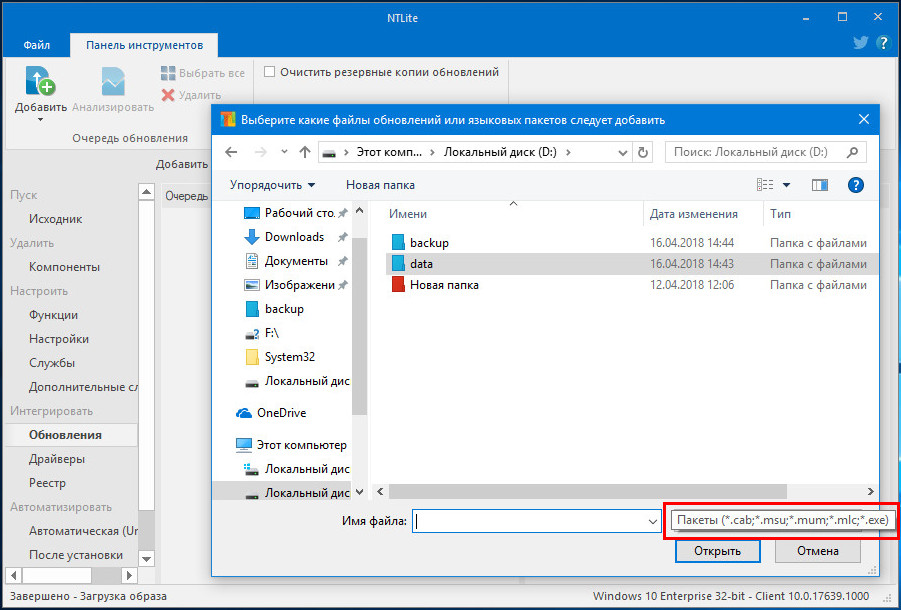The height and width of the screenshot is (610, 901).
Task: Open Реестр page in NTLite sidebar
Action: coord(48,483)
